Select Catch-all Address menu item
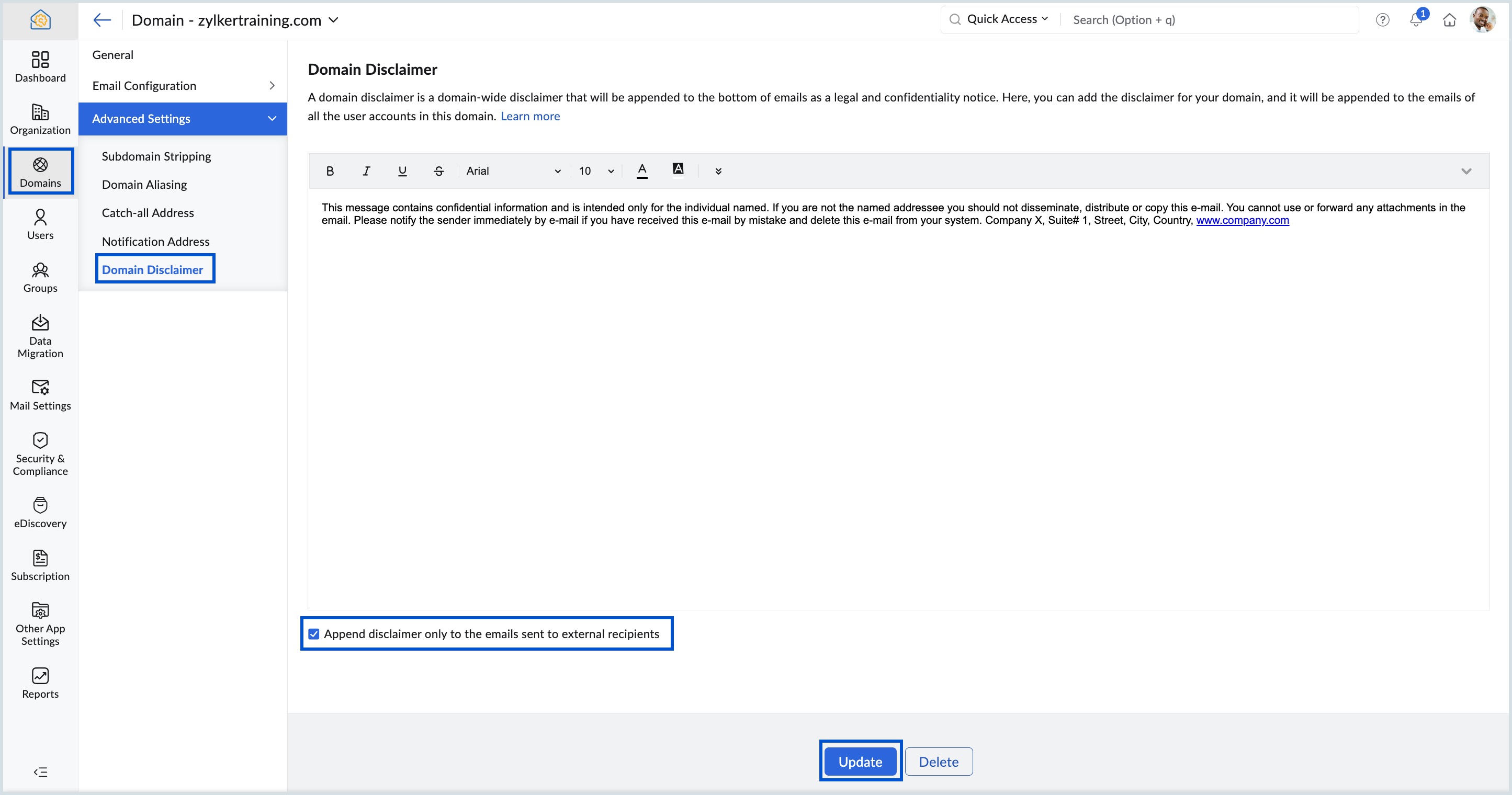Image resolution: width=1512 pixels, height=795 pixels. (148, 213)
